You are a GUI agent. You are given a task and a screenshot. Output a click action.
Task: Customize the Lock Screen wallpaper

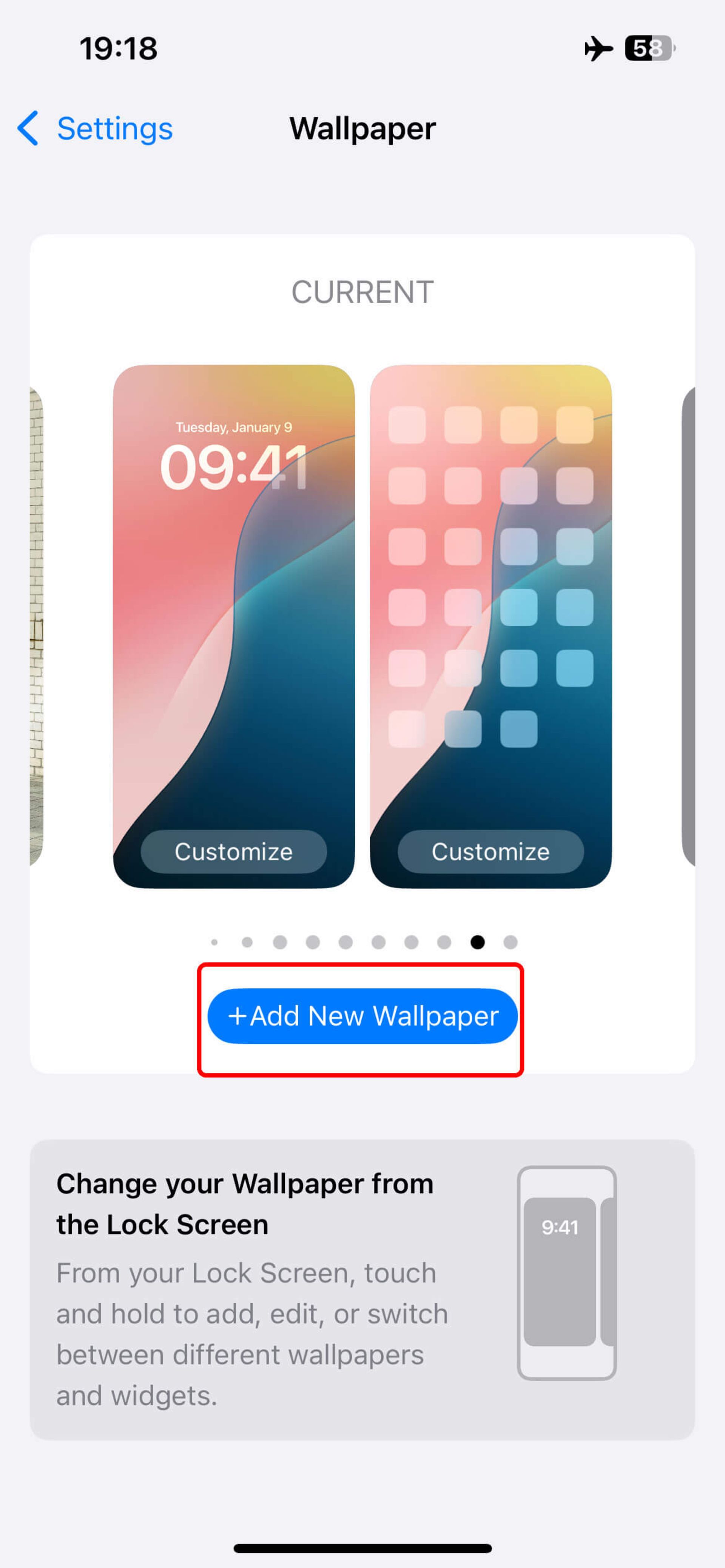[x=234, y=851]
